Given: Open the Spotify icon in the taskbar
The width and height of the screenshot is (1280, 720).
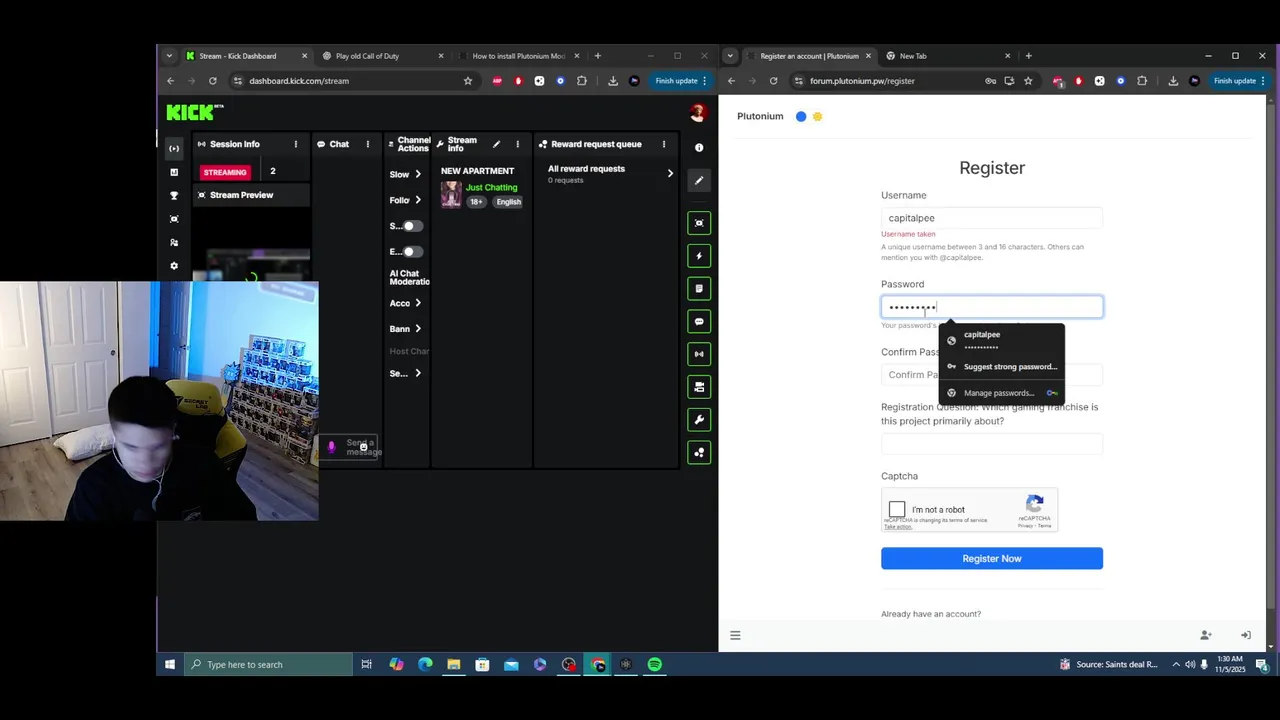Looking at the screenshot, I should (x=654, y=664).
